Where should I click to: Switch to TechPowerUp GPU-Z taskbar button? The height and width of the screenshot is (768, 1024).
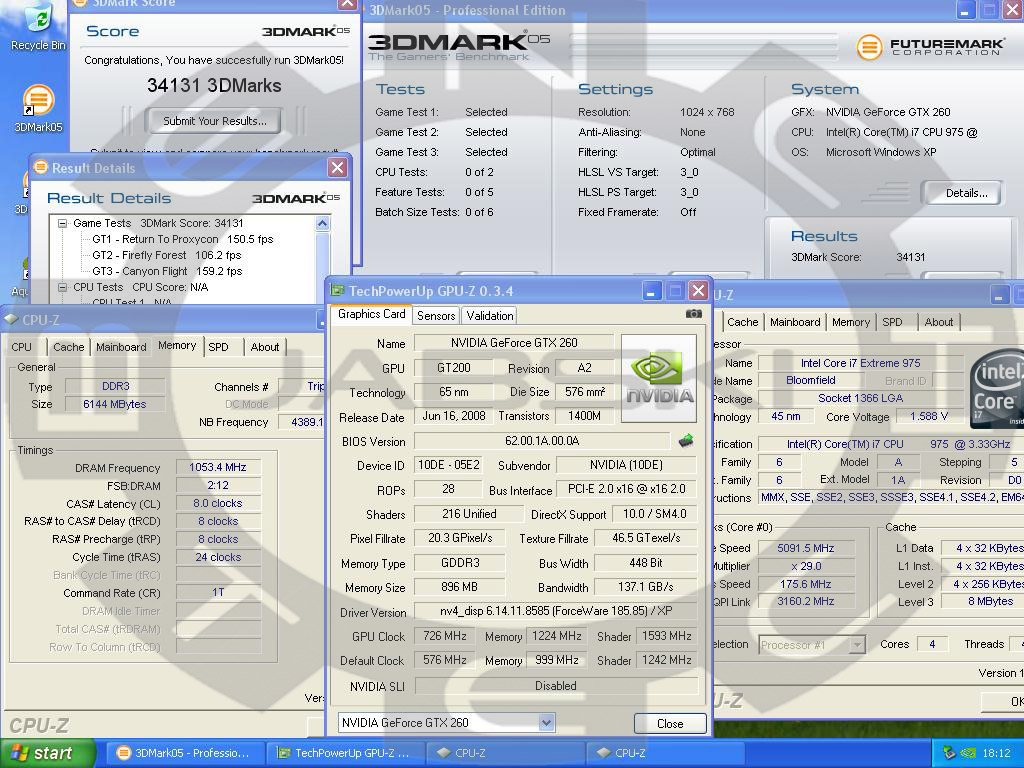click(345, 753)
